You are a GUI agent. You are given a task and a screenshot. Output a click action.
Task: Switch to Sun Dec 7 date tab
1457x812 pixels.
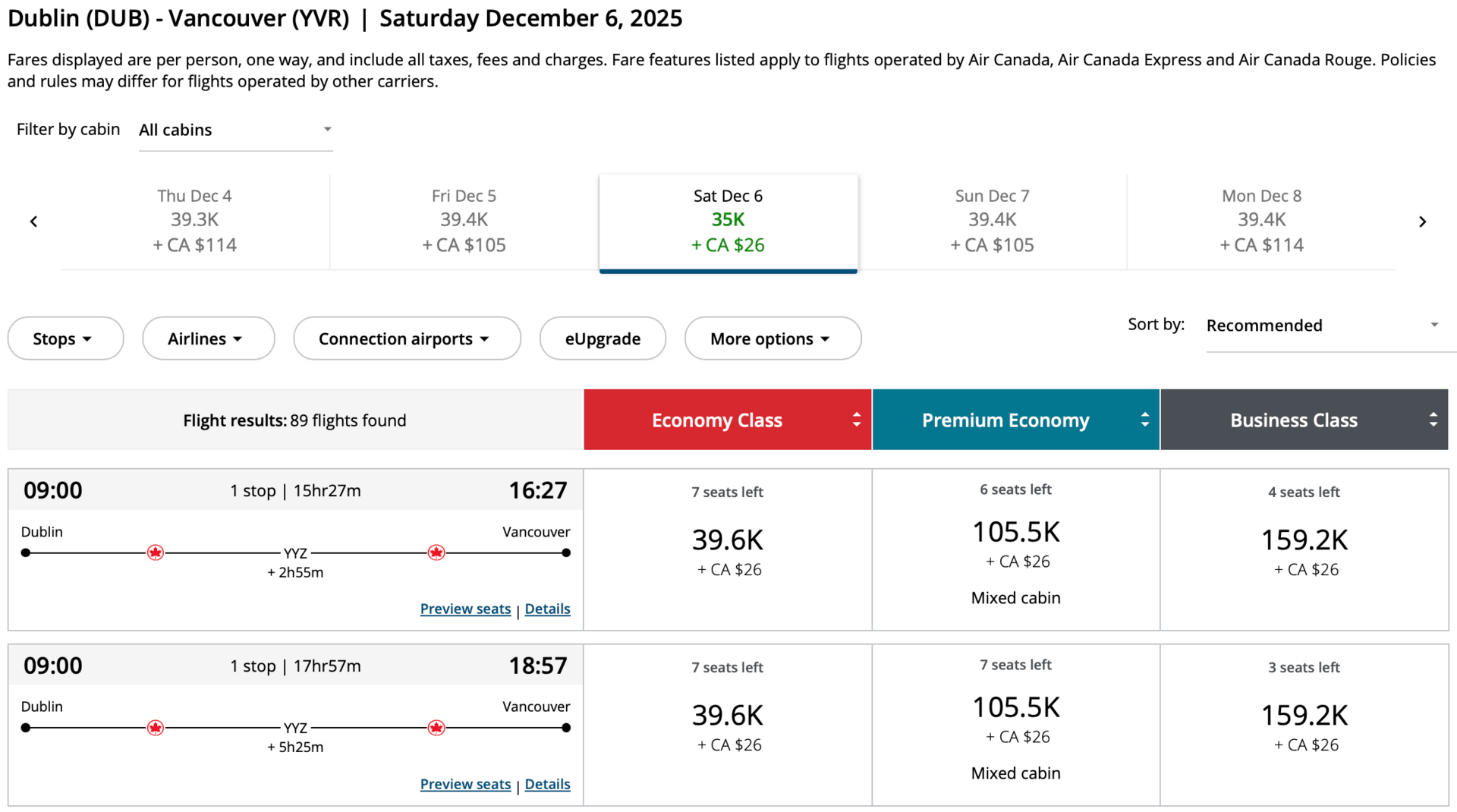992,221
